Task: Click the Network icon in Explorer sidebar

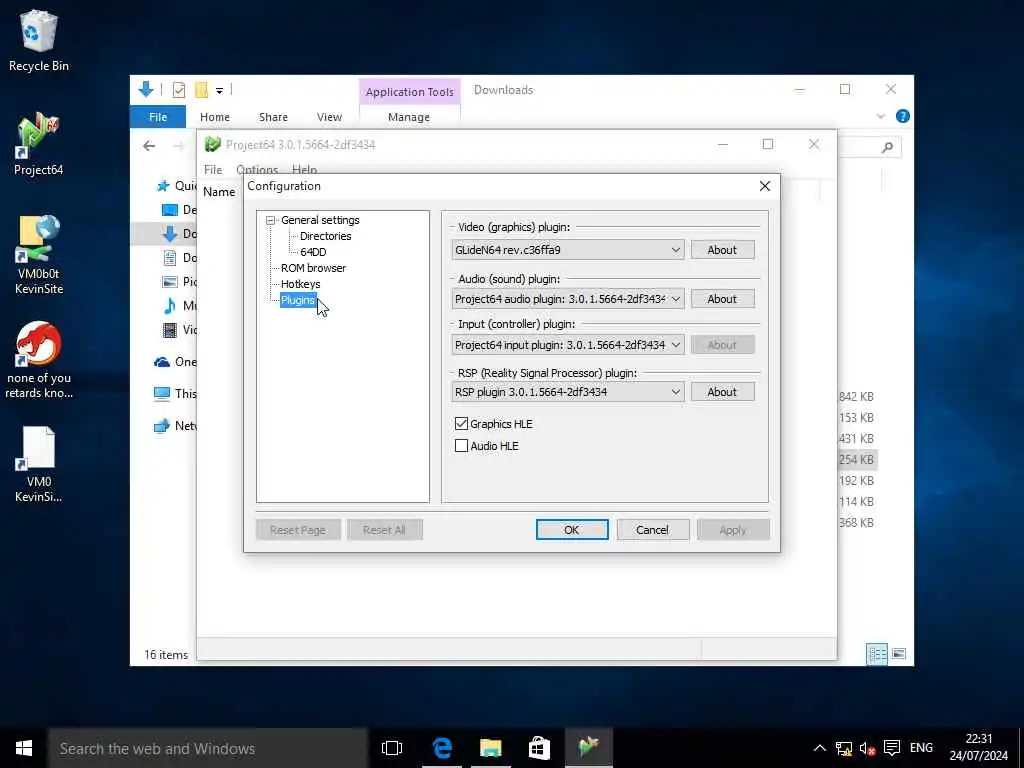Action: tap(162, 426)
